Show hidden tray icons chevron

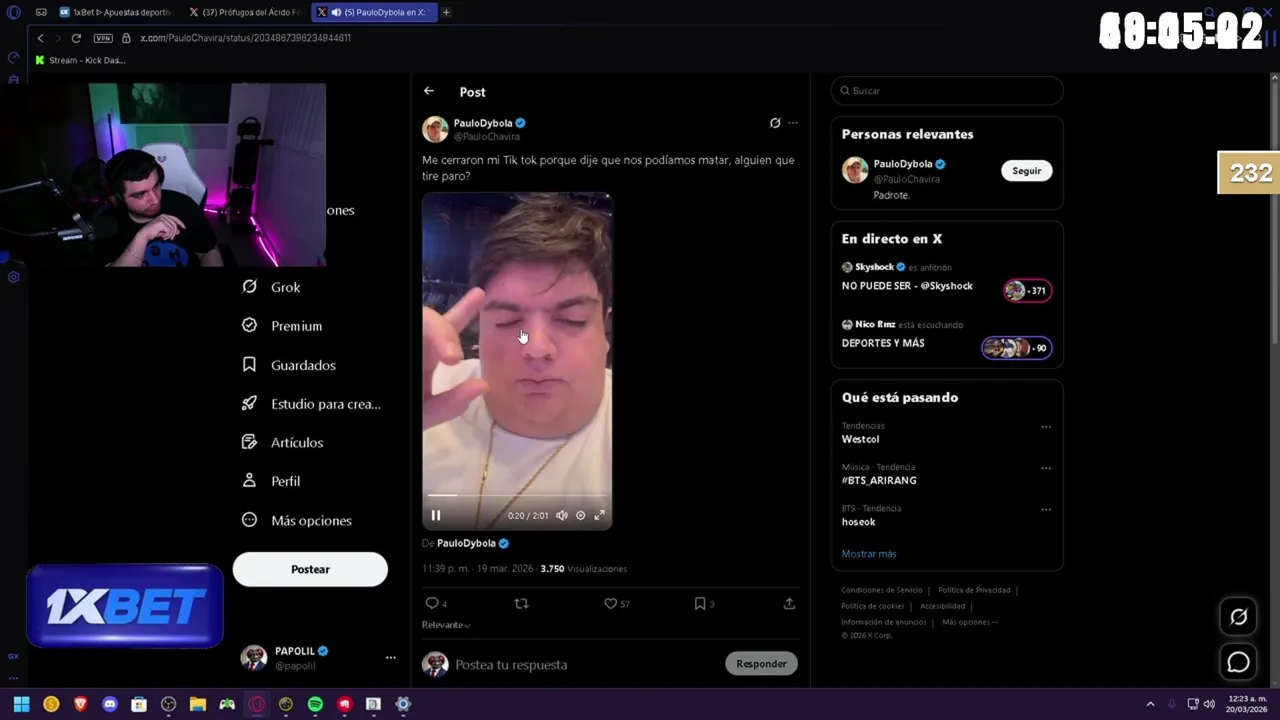click(1150, 704)
